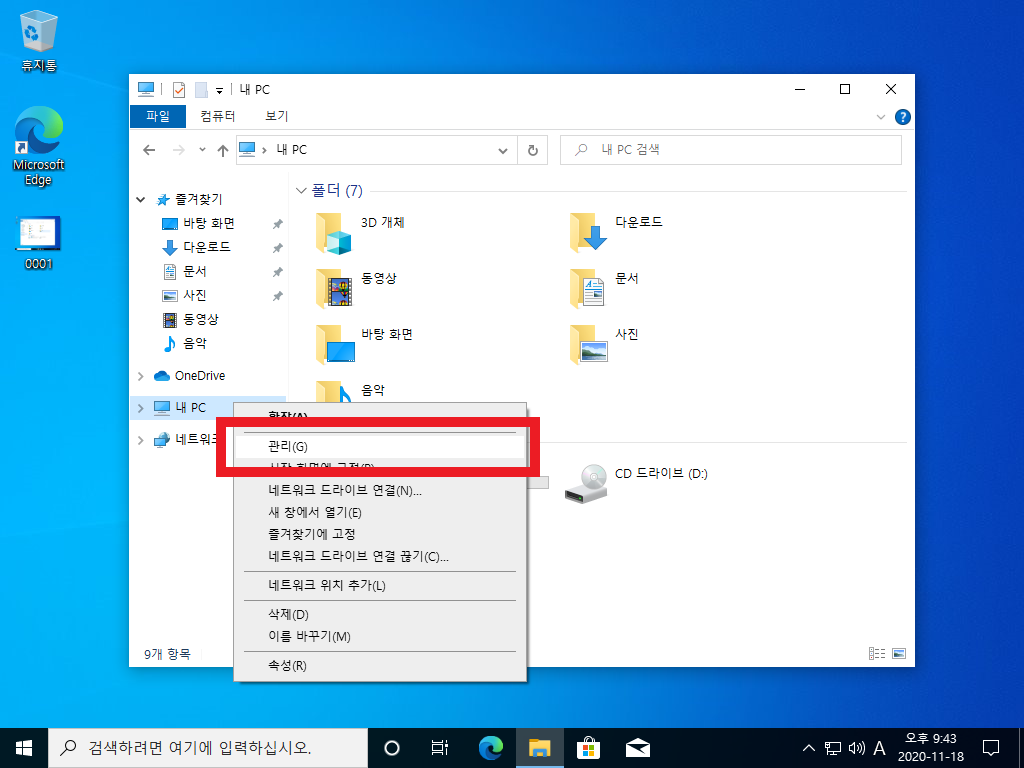Image resolution: width=1024 pixels, height=768 pixels.
Task: Click the help question mark icon
Action: [902, 117]
